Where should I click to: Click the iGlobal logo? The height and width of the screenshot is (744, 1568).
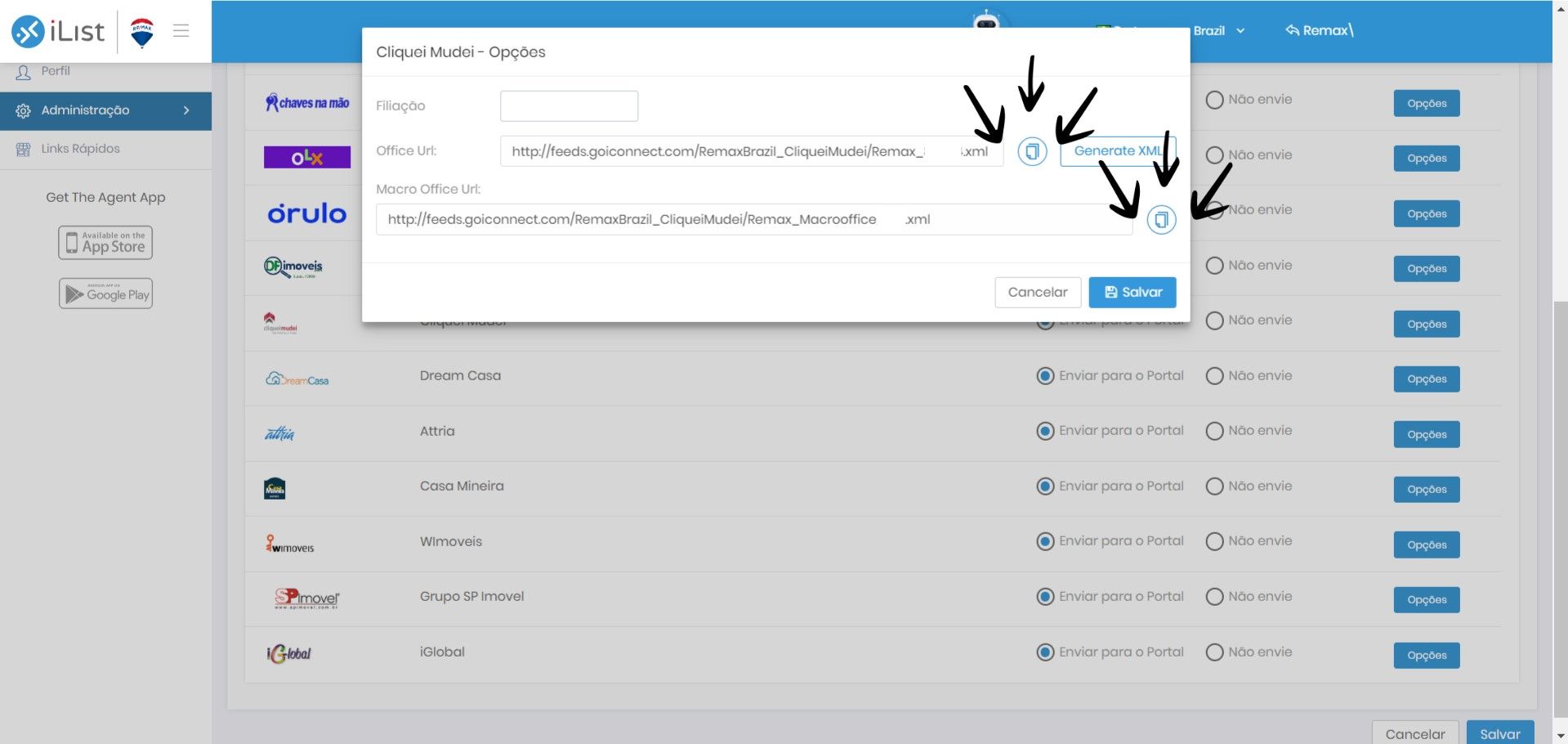click(288, 653)
